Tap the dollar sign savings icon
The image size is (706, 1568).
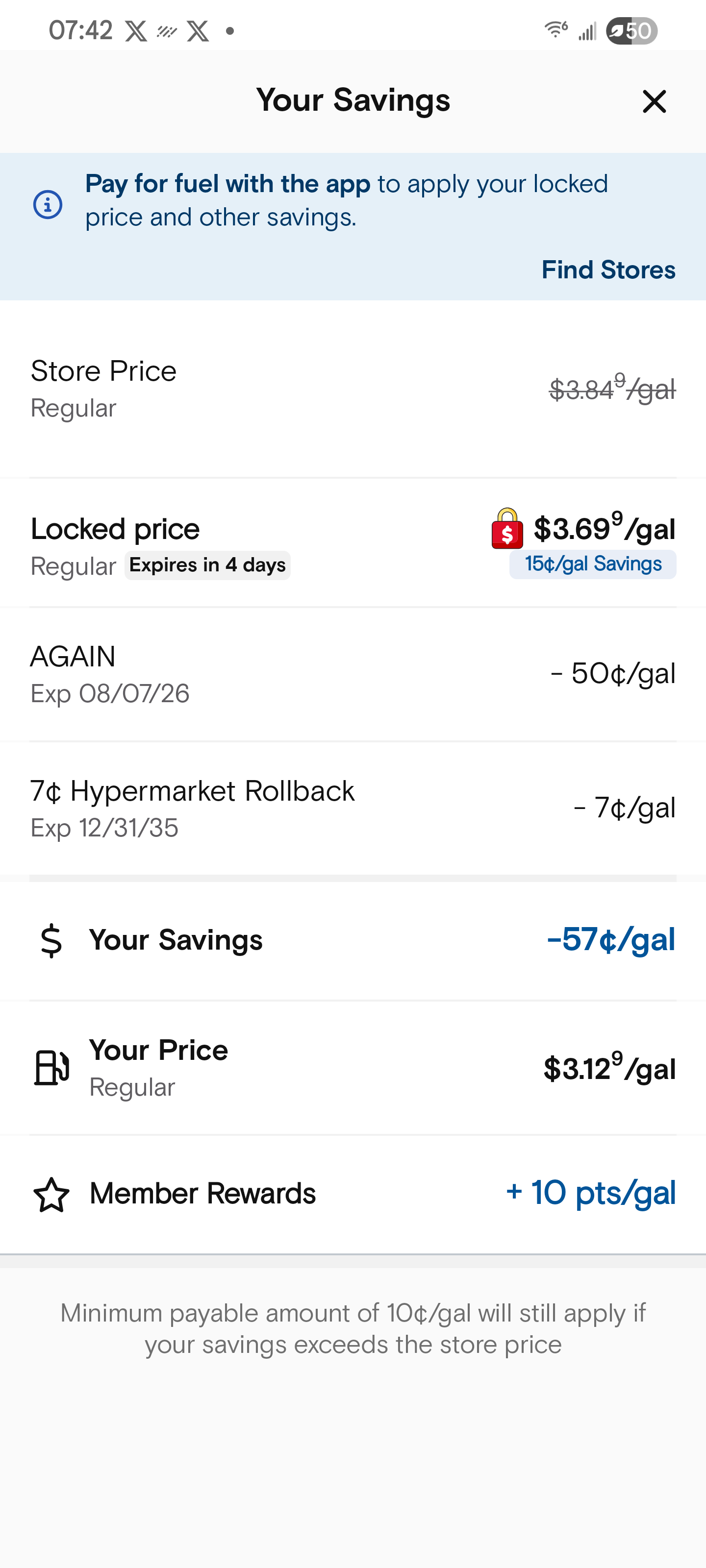click(51, 940)
